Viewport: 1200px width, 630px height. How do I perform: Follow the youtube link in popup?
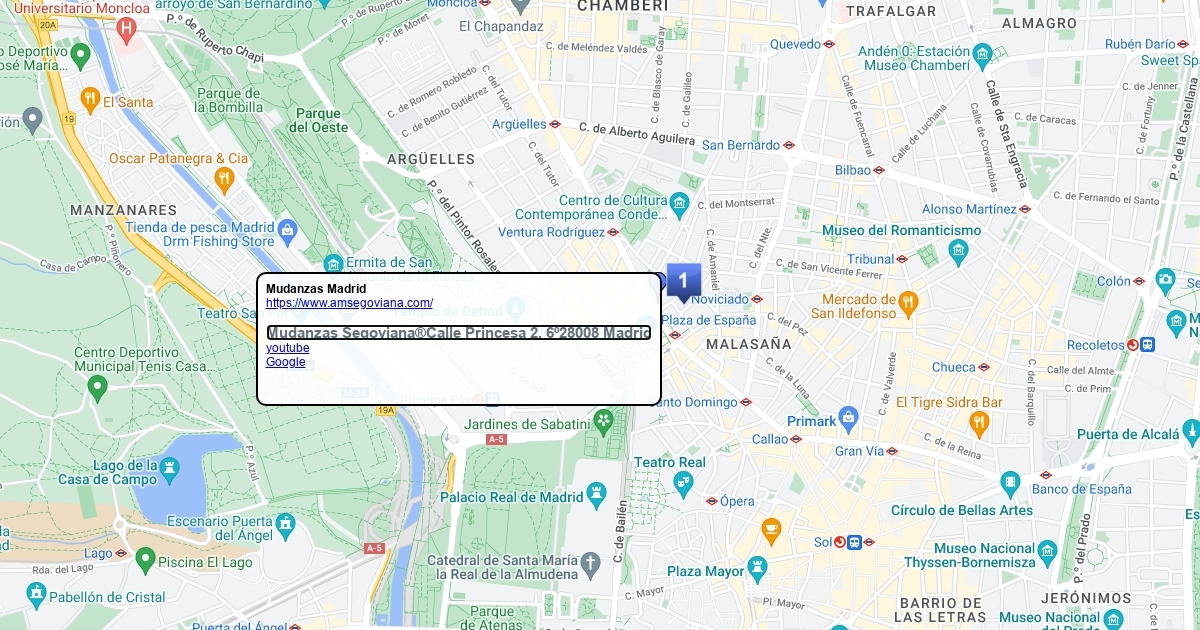(x=287, y=348)
